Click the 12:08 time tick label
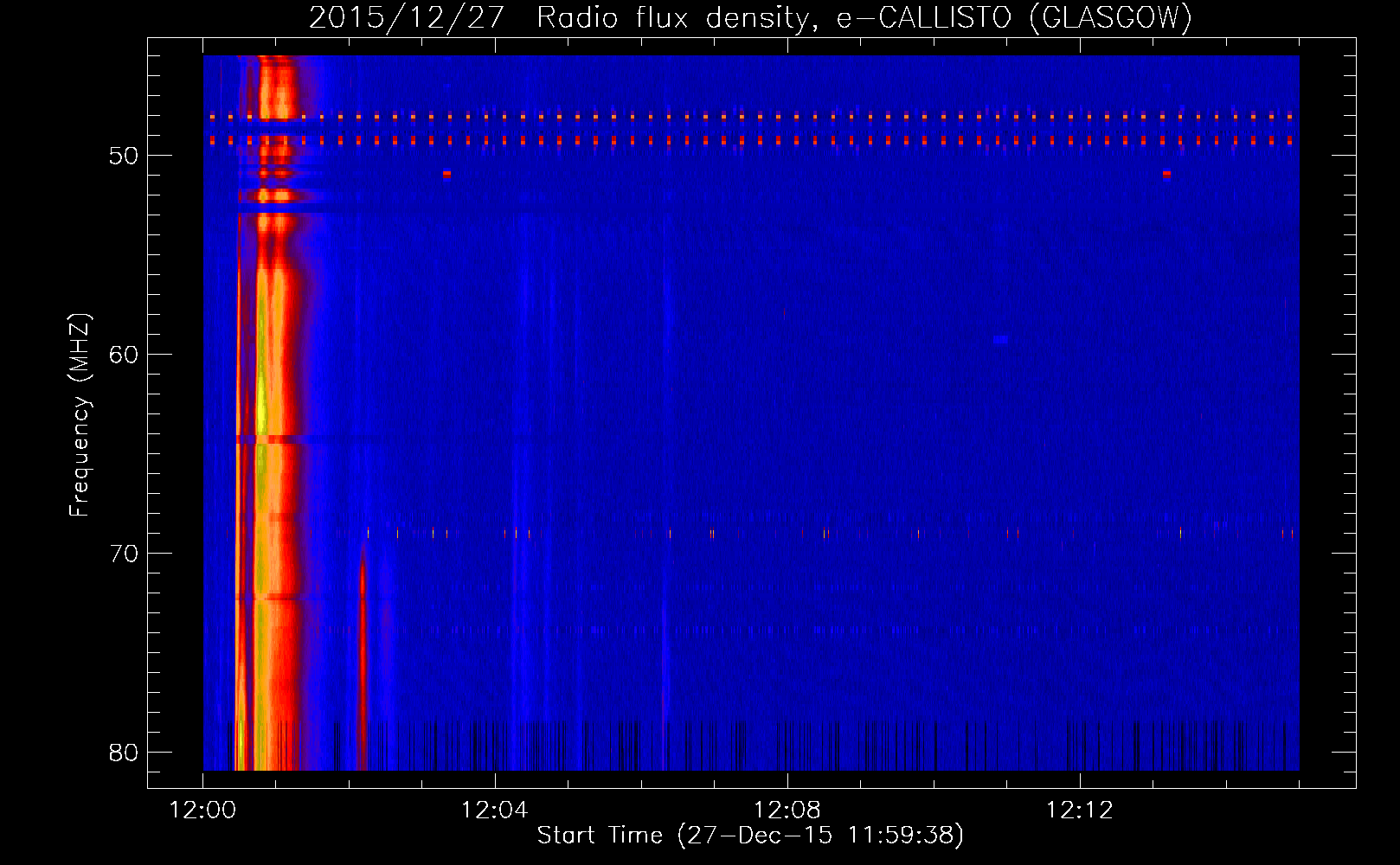This screenshot has width=1400, height=865. tap(787, 811)
